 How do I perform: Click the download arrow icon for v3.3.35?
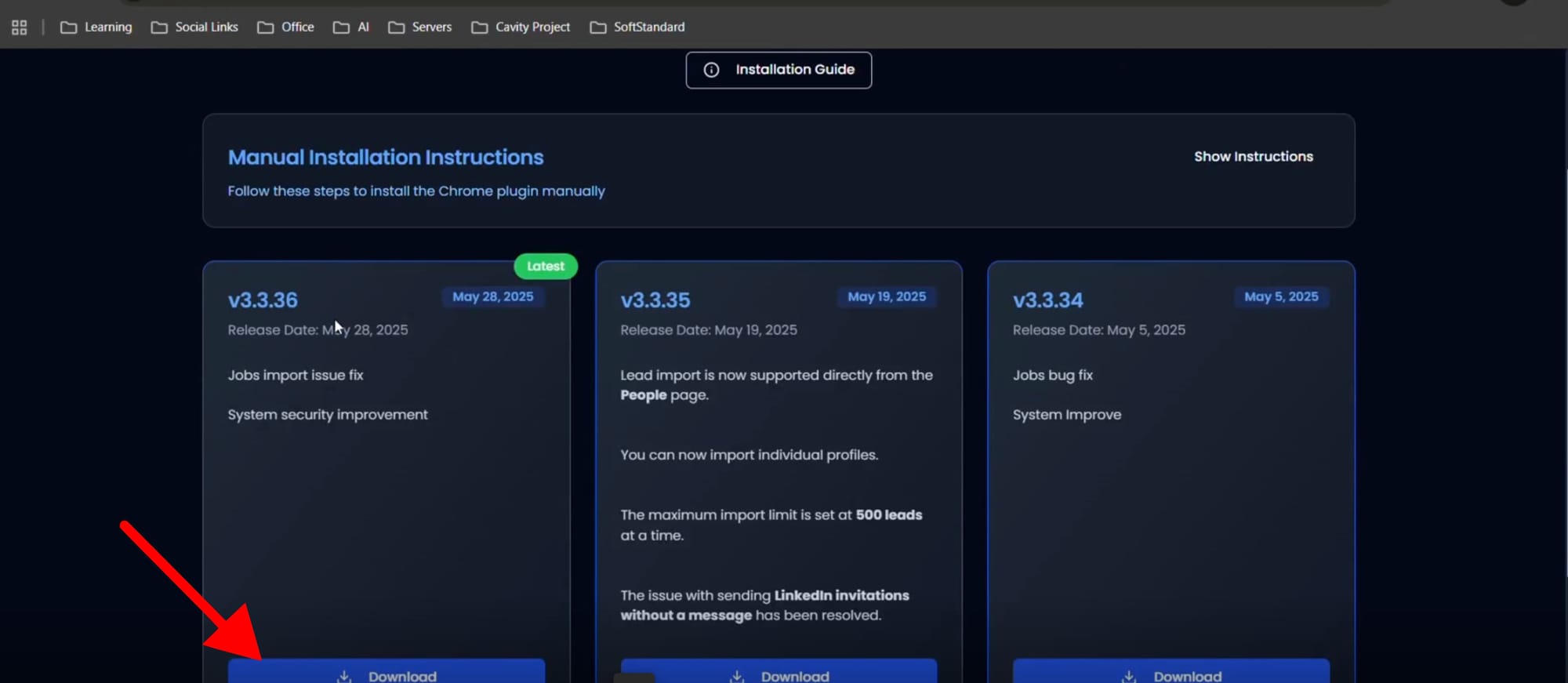(x=737, y=676)
